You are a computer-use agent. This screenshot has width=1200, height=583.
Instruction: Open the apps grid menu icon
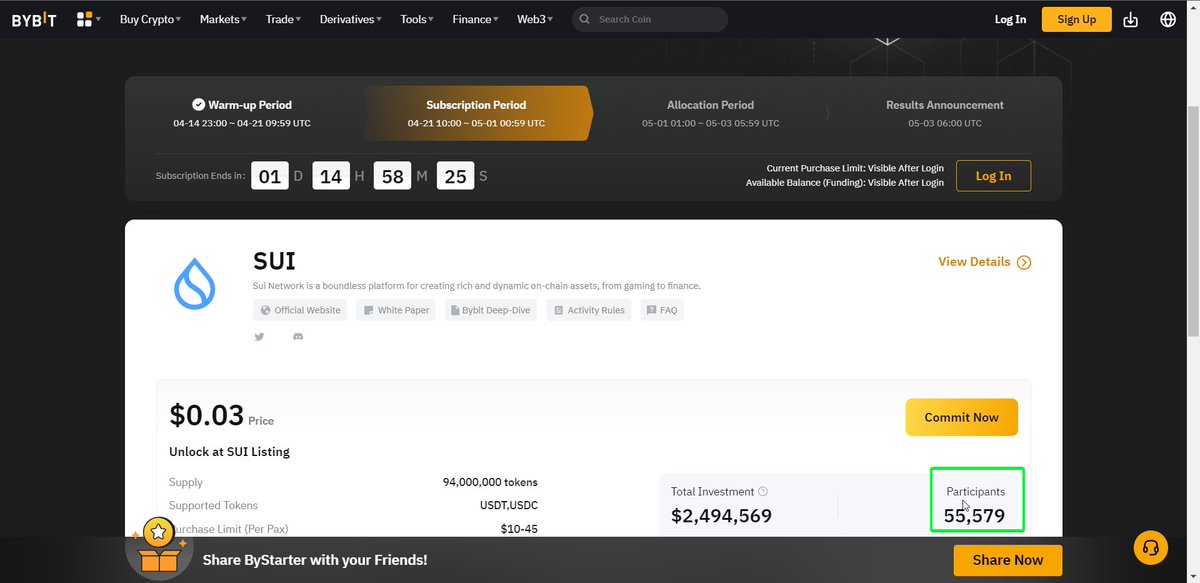click(x=85, y=19)
